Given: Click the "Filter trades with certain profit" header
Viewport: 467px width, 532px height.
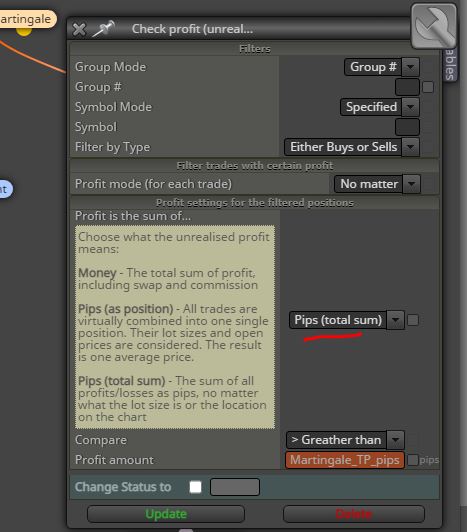Looking at the screenshot, I should click(x=255, y=166).
